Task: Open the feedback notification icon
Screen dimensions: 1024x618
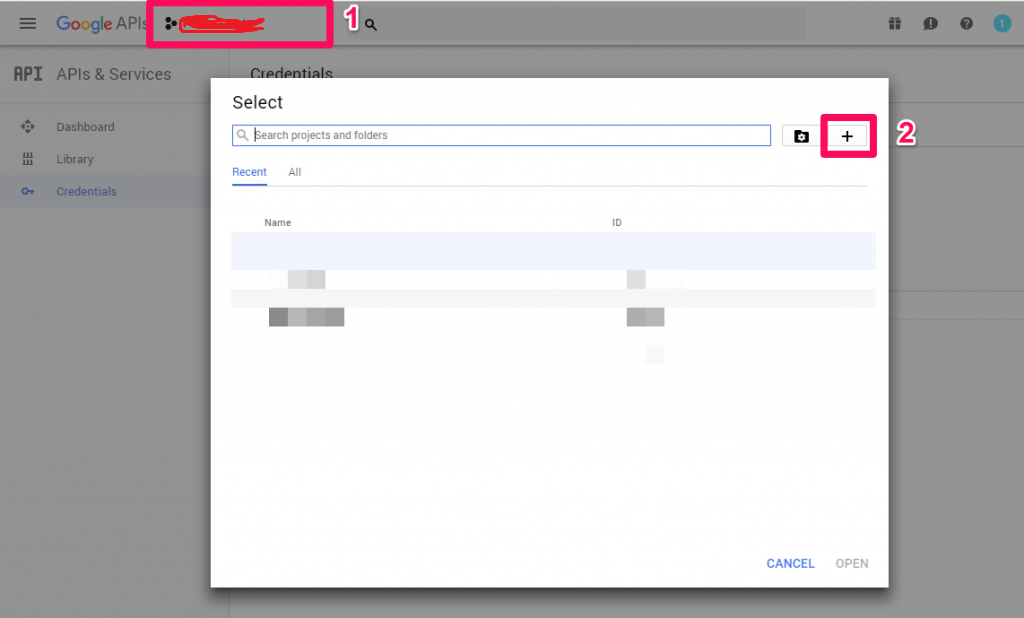Action: pos(930,24)
